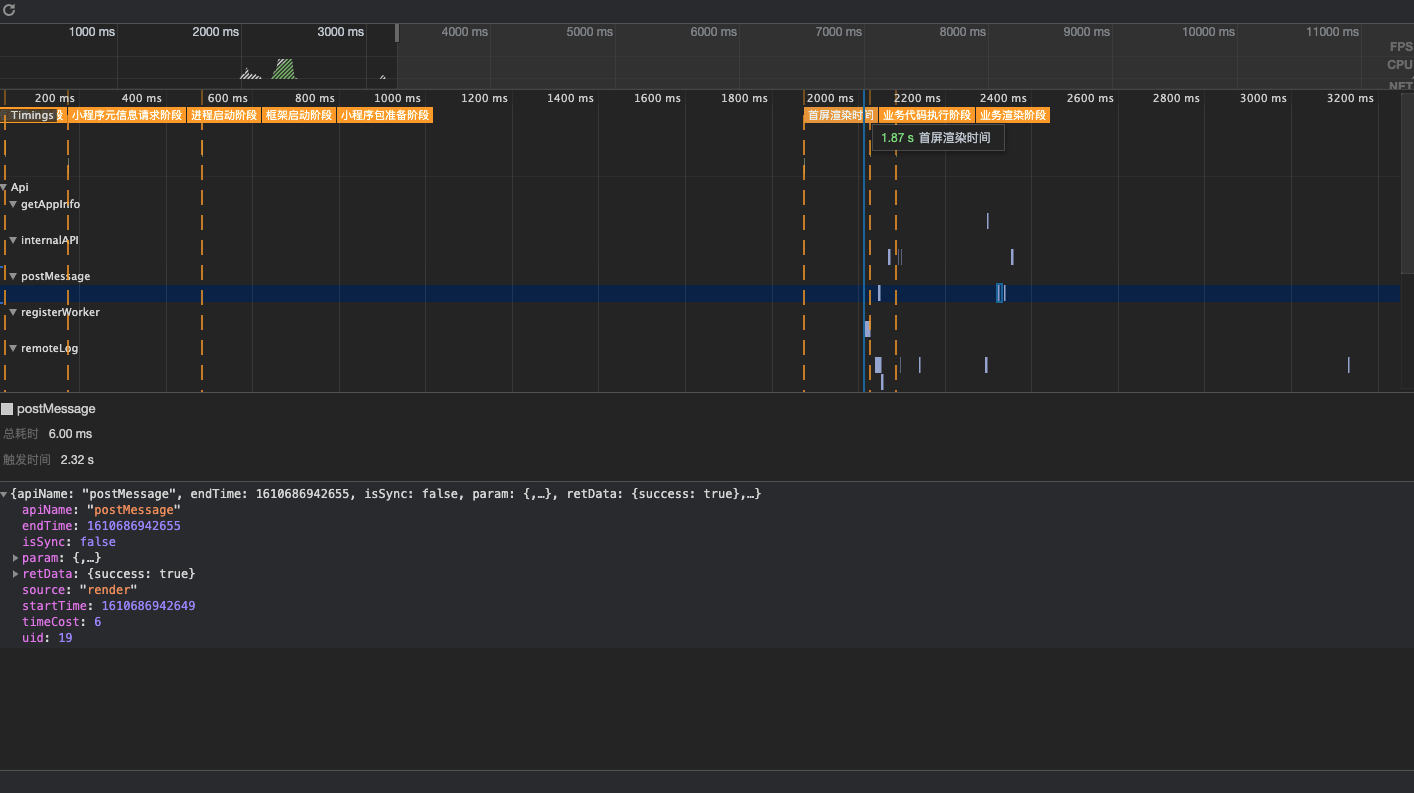Click the CPU label in overview
1414x793 pixels.
(x=1400, y=65)
